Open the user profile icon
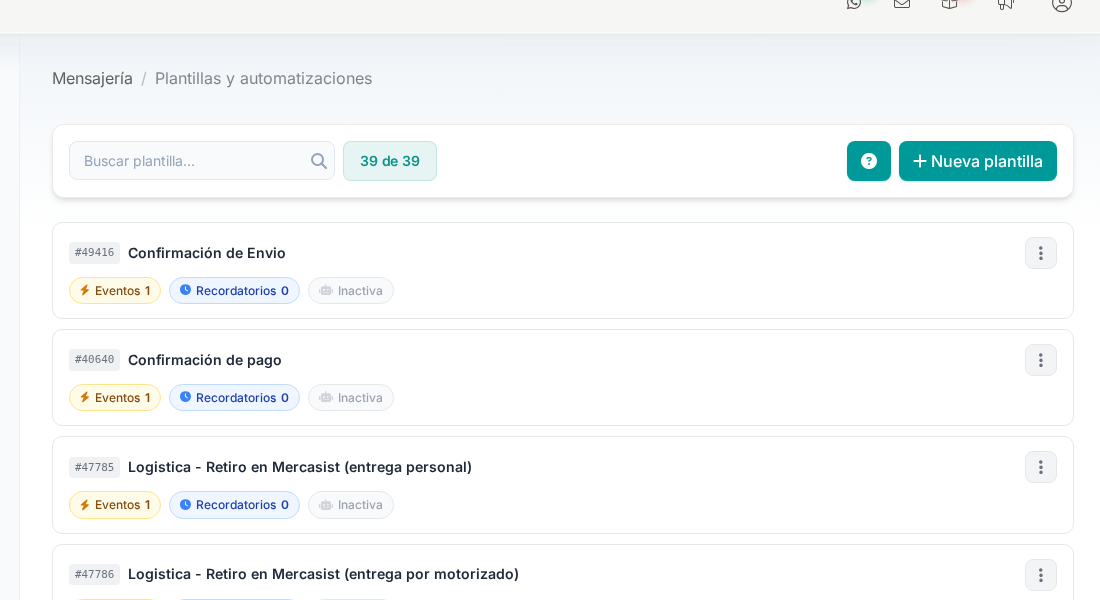 (x=1061, y=4)
